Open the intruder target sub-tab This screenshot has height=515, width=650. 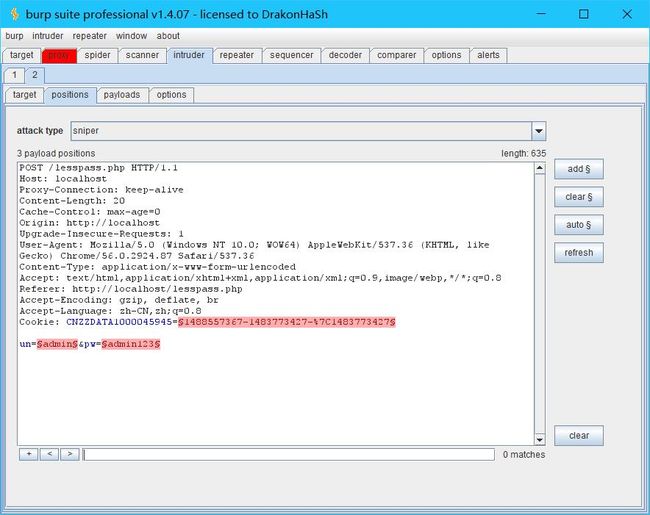(x=24, y=95)
